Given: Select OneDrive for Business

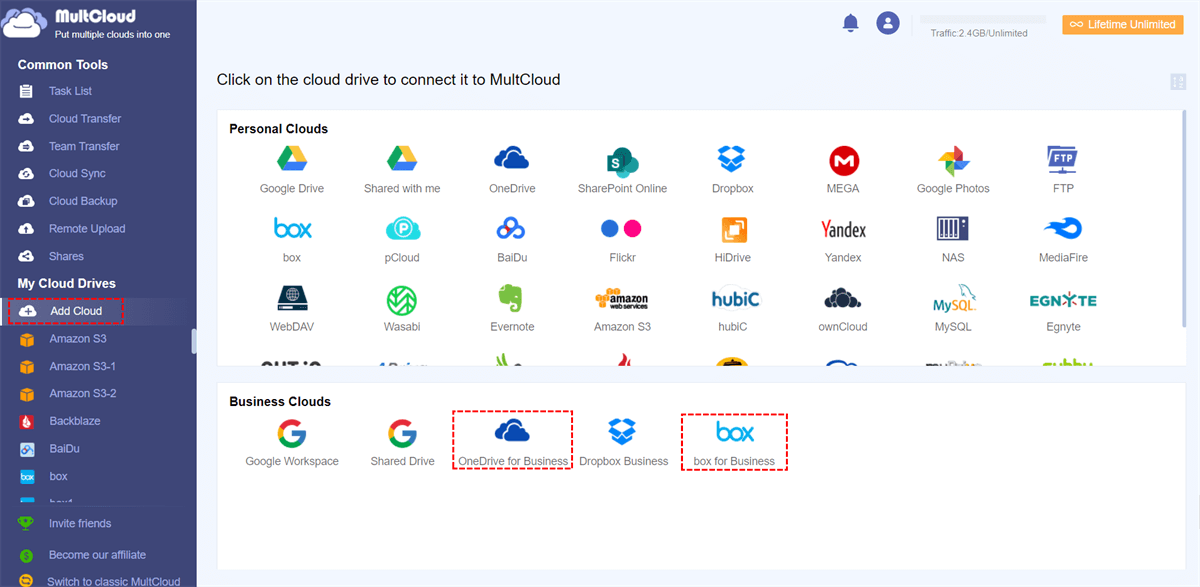Looking at the screenshot, I should 512,441.
